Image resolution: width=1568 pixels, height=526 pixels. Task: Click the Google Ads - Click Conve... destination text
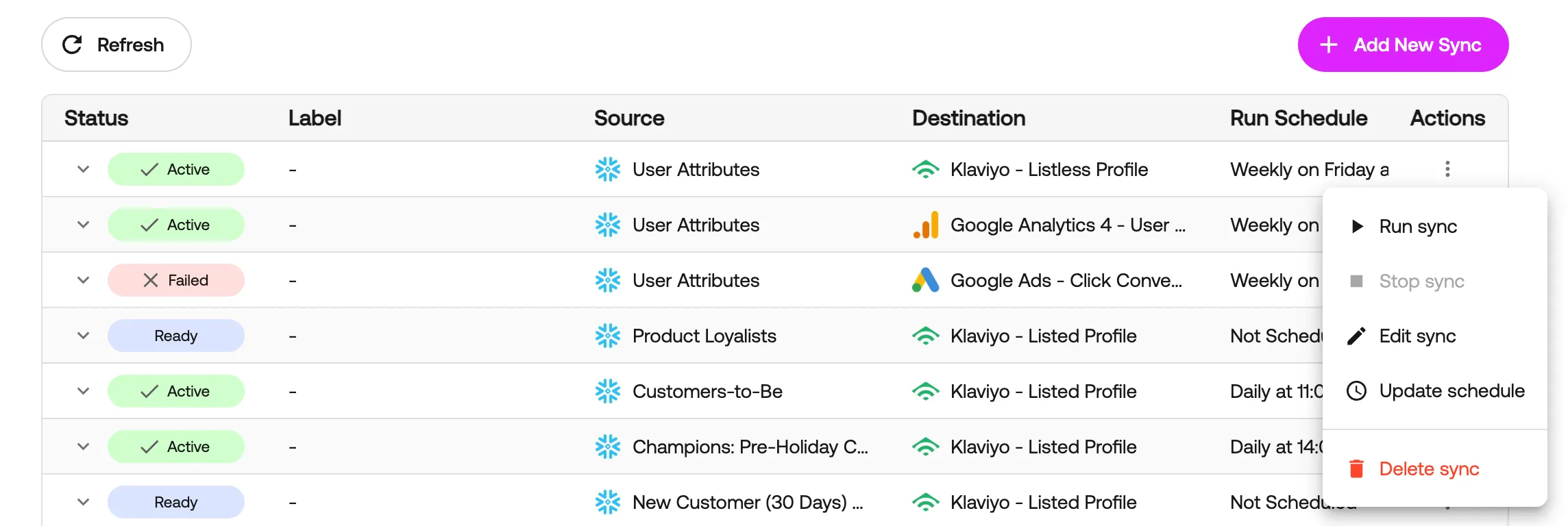pyautogui.click(x=1066, y=280)
